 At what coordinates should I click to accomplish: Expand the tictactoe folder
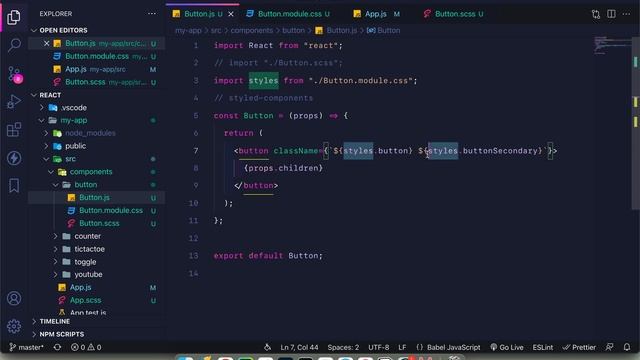coord(89,249)
